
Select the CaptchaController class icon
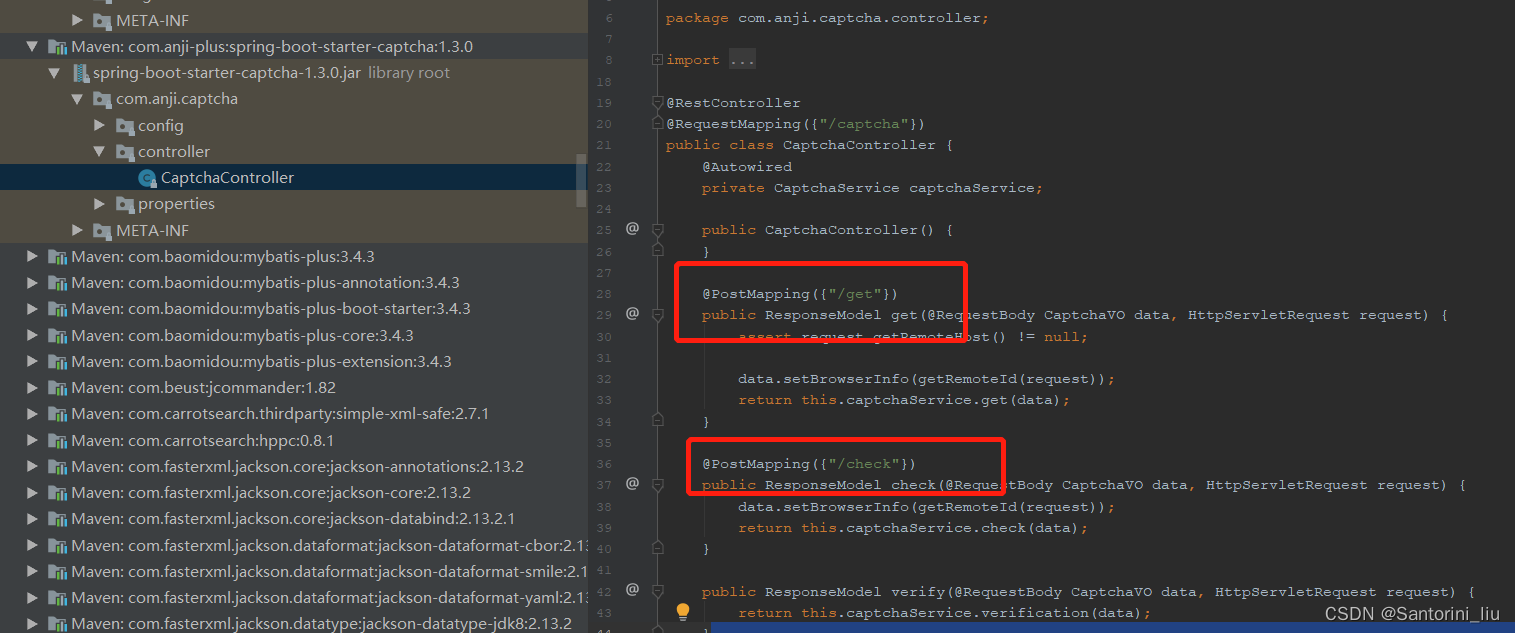click(x=146, y=177)
